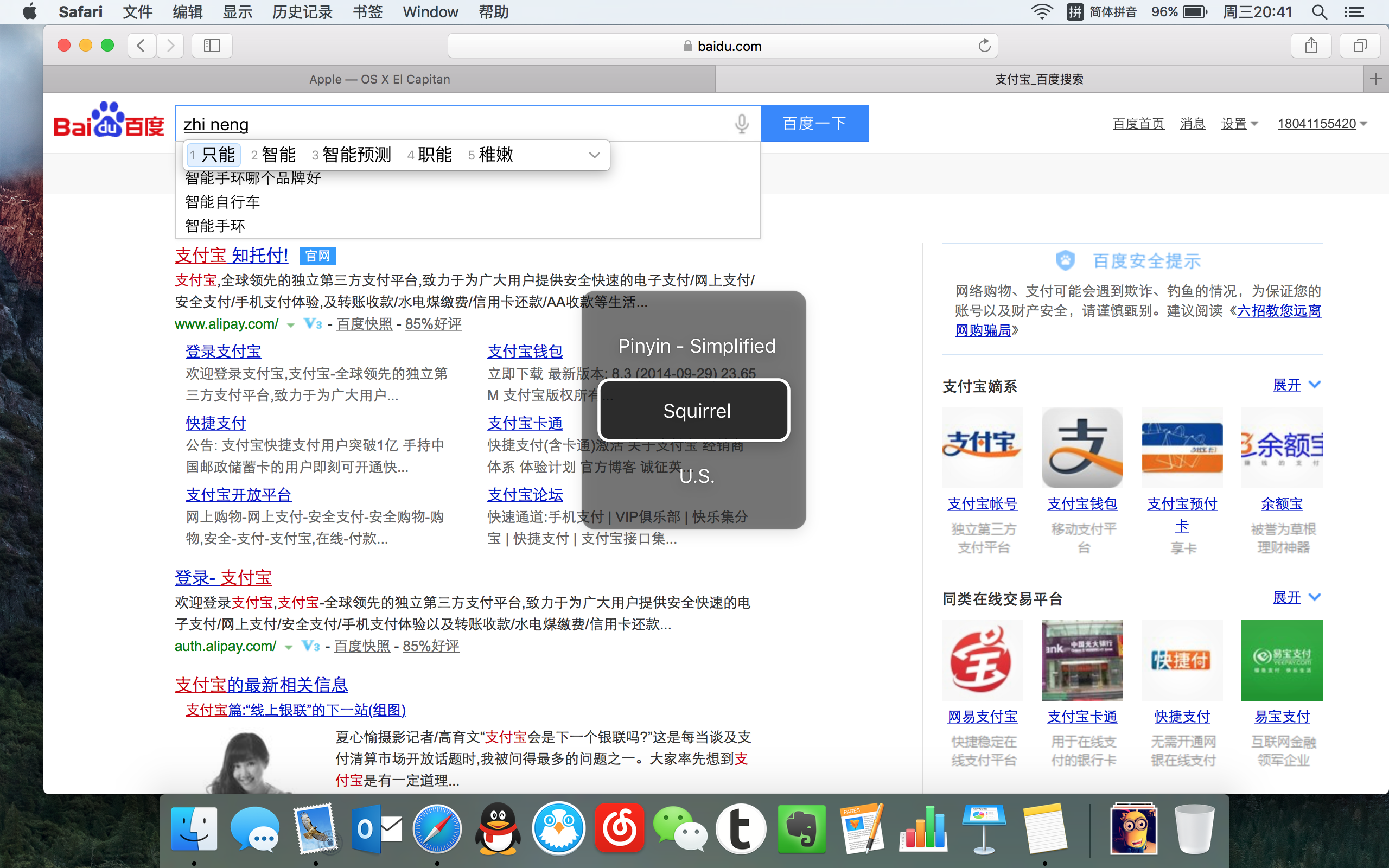Screen dimensions: 1389x868
Task: Open the 百度首页 link
Action: tap(1138, 124)
